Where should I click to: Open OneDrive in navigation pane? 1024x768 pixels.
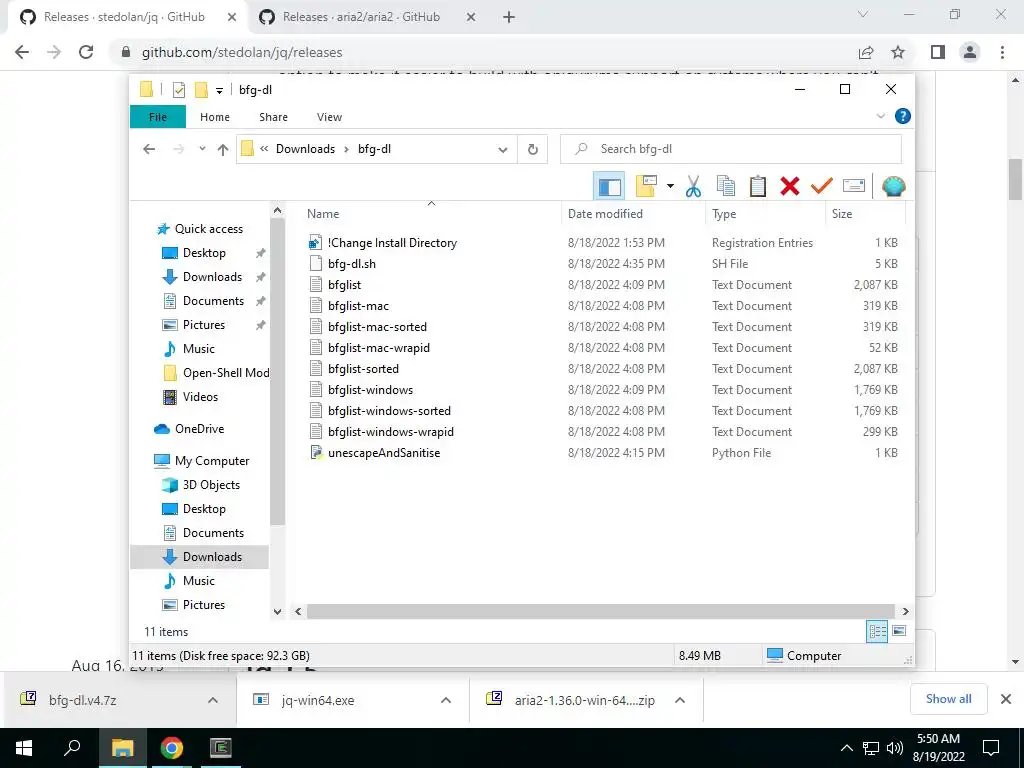199,429
